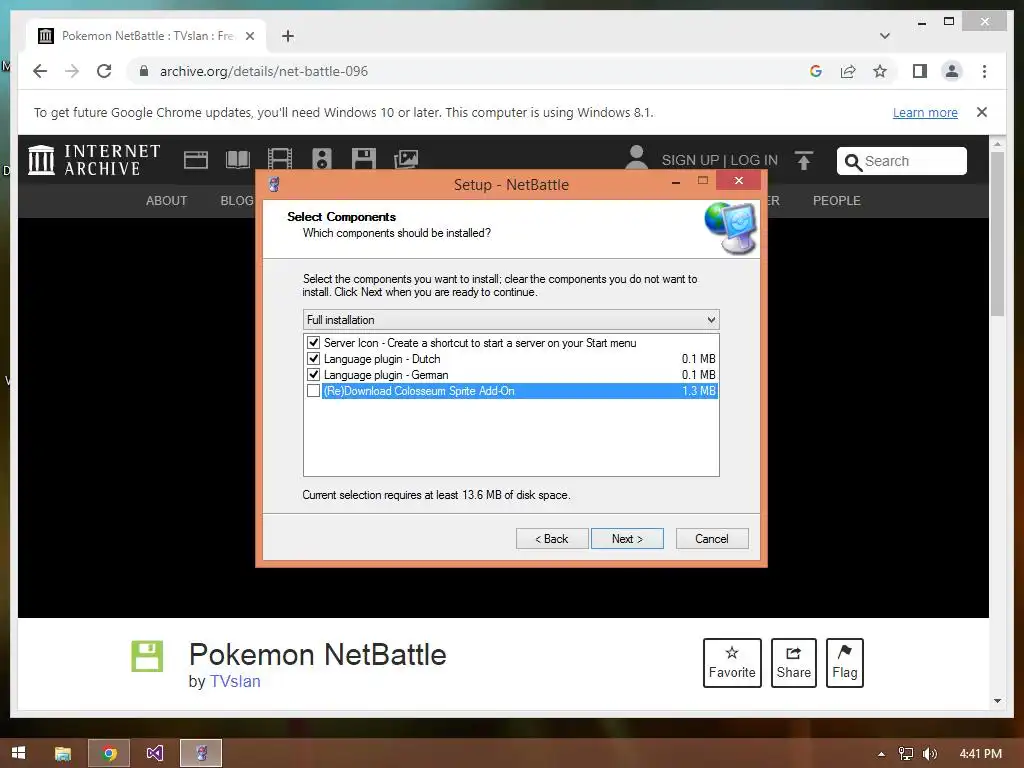Open Visual Studio from the taskbar
This screenshot has width=1024, height=768.
[x=155, y=753]
